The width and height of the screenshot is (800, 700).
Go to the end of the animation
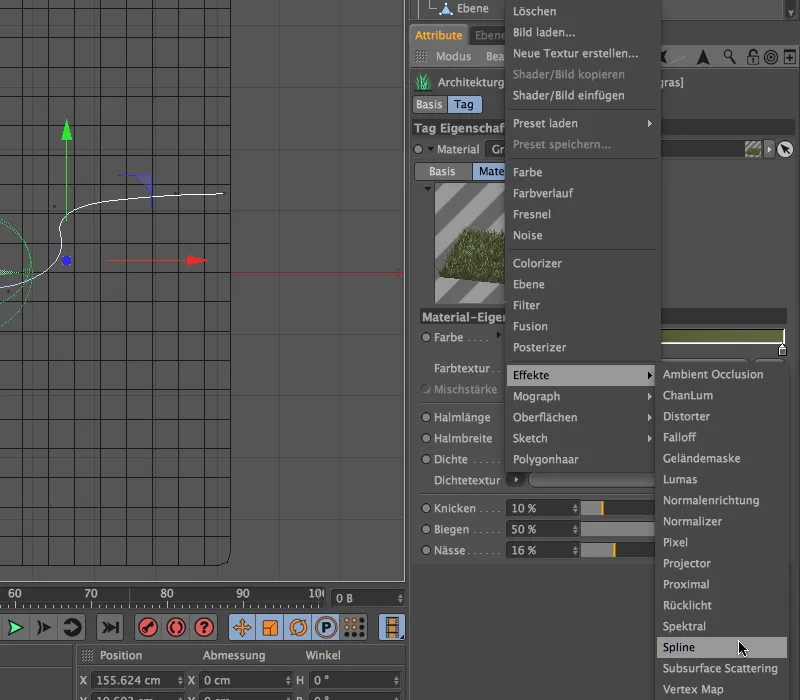point(110,627)
